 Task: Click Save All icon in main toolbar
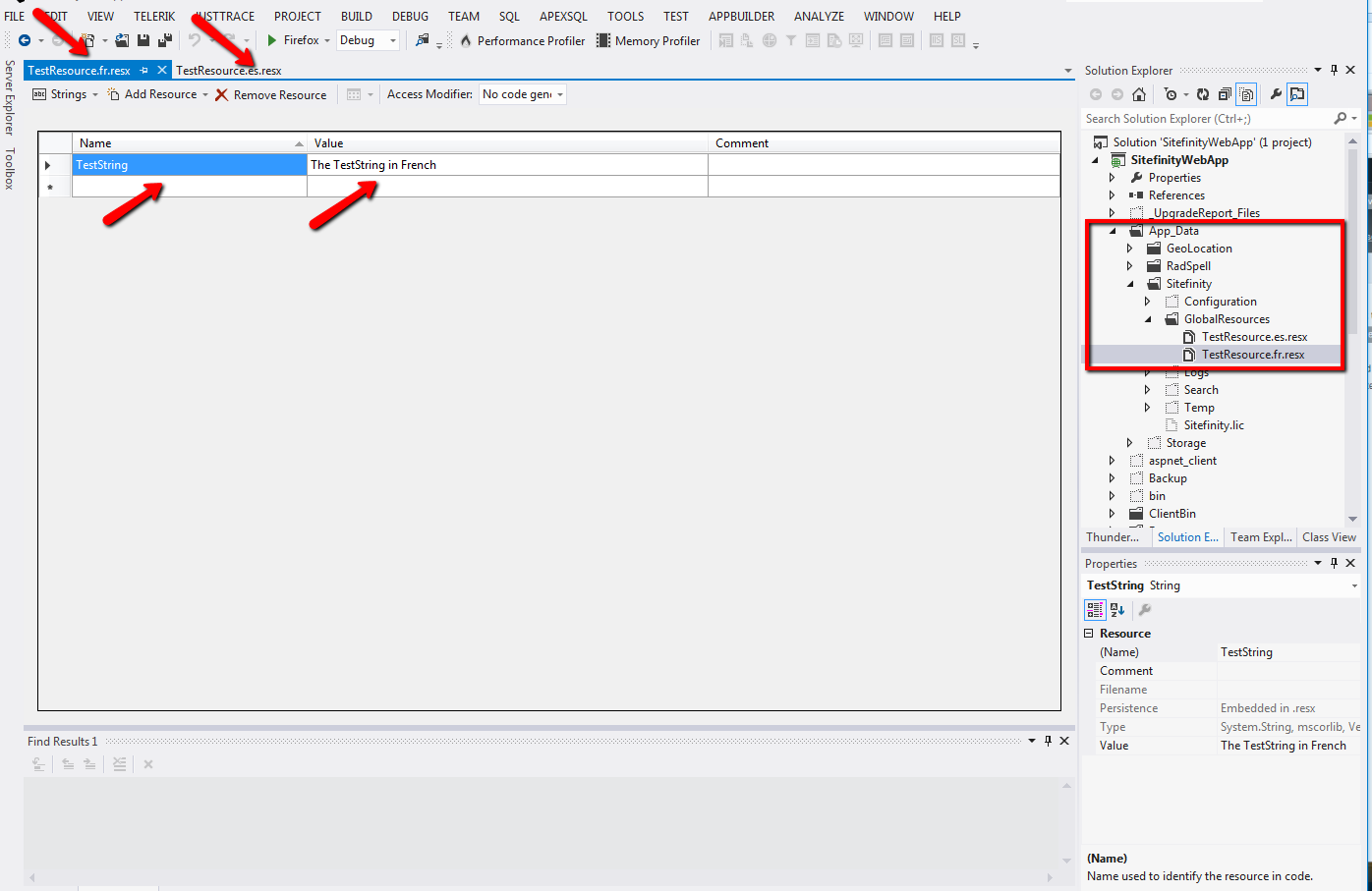coord(165,40)
